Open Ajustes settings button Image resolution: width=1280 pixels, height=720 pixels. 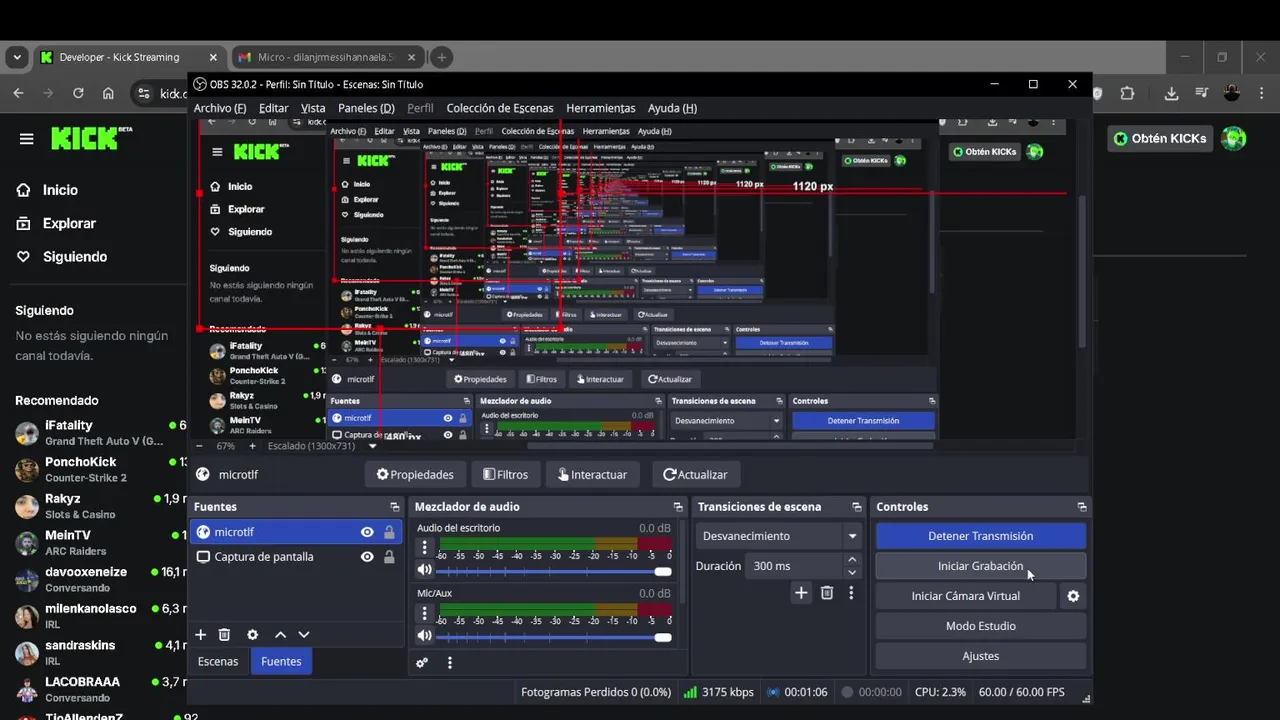coord(981,656)
